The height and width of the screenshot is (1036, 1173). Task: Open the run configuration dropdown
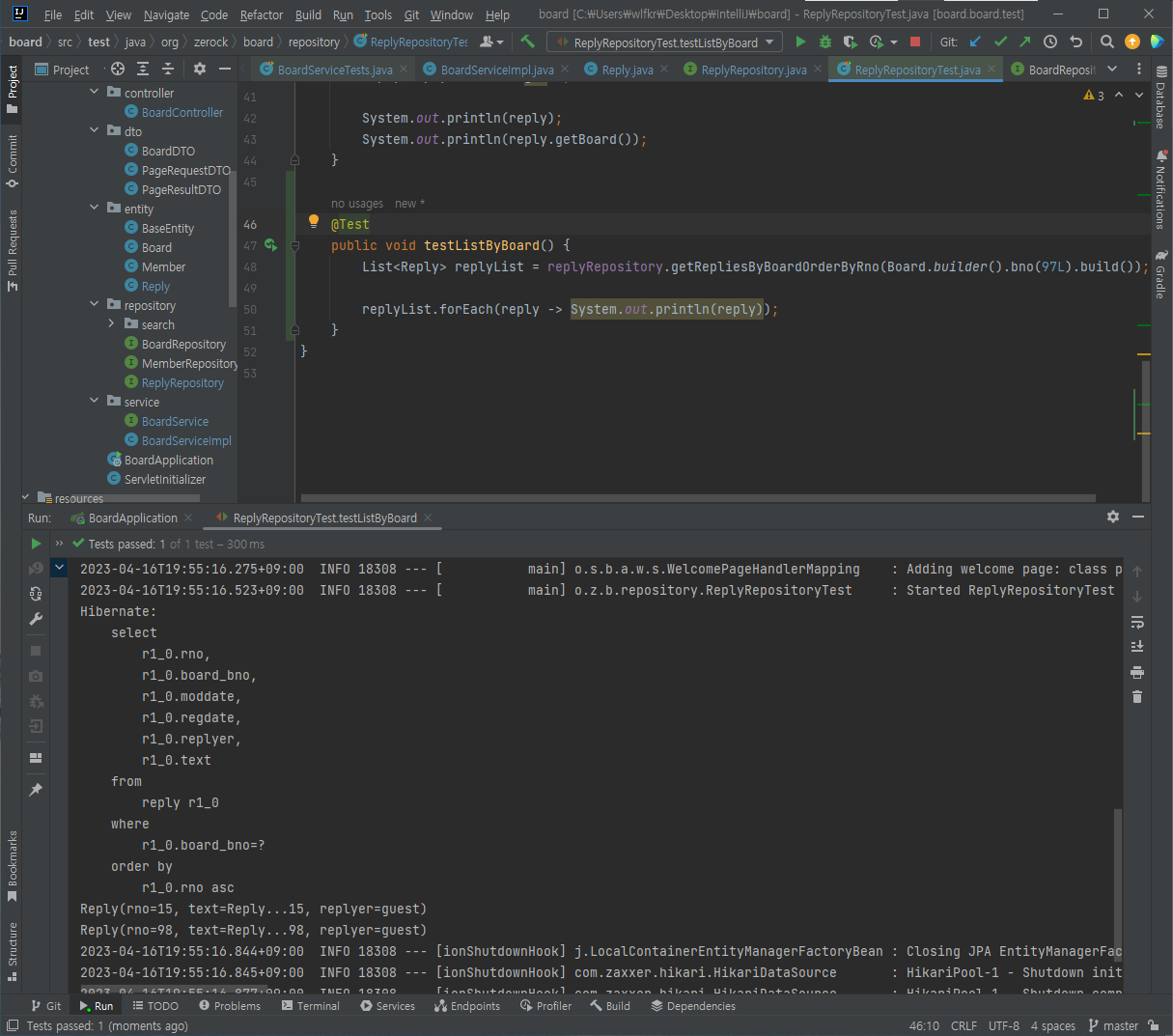pyautogui.click(x=663, y=42)
